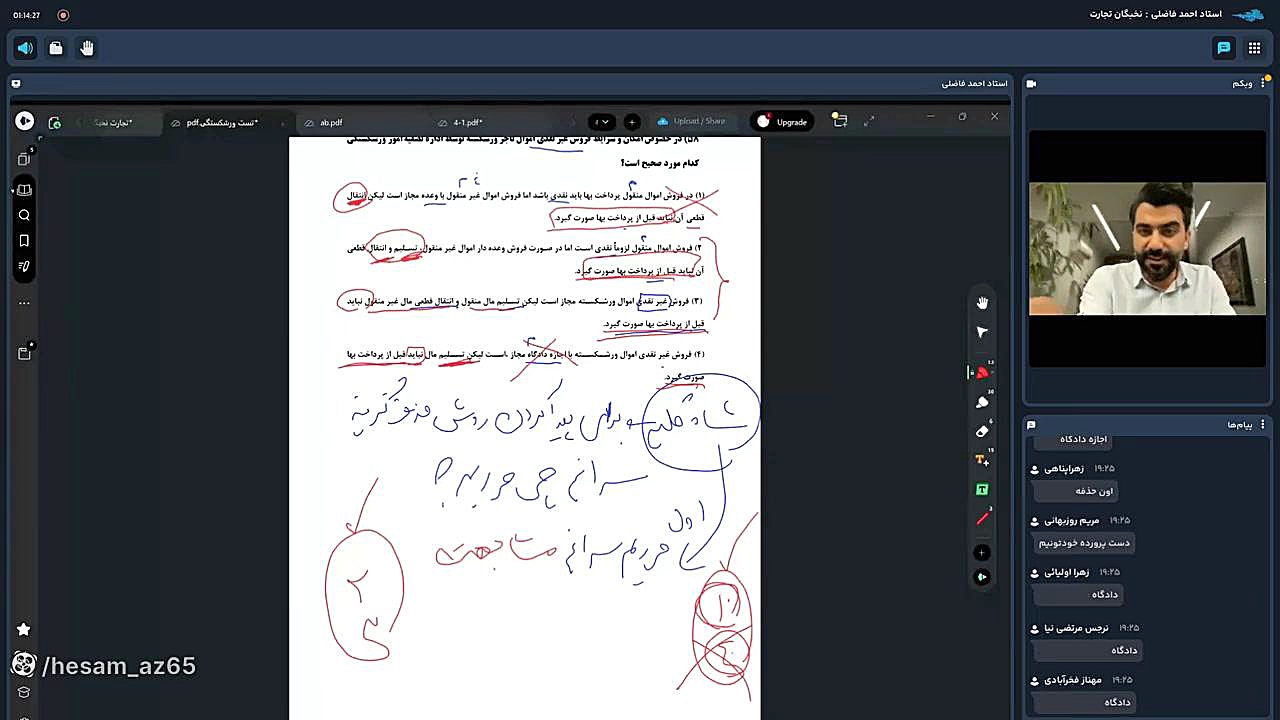Select the red line tool
This screenshot has width=1280, height=720.
pyautogui.click(x=982, y=518)
